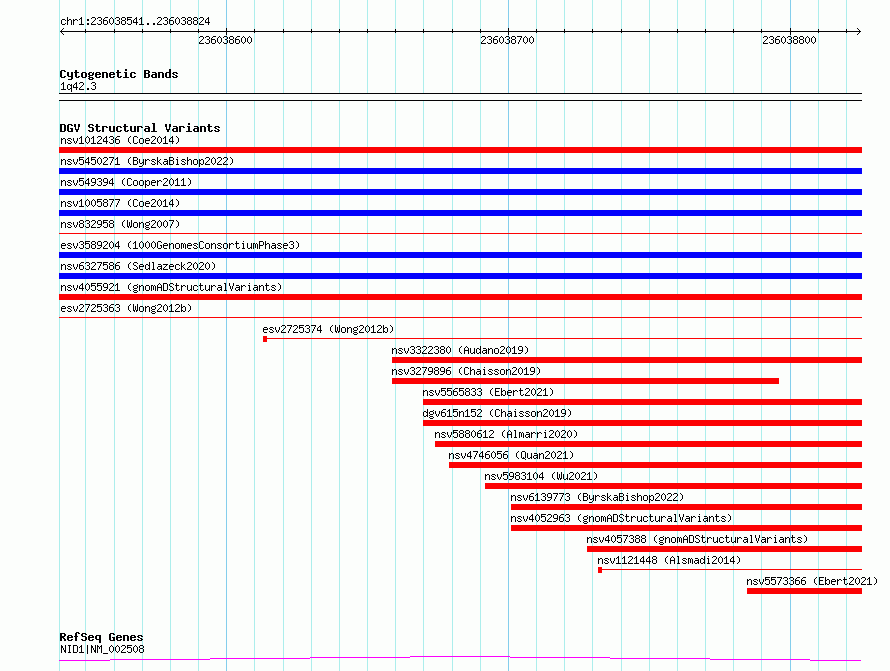Click the blue bar under nsv1005877
This screenshot has width=890, height=671.
pos(460,213)
